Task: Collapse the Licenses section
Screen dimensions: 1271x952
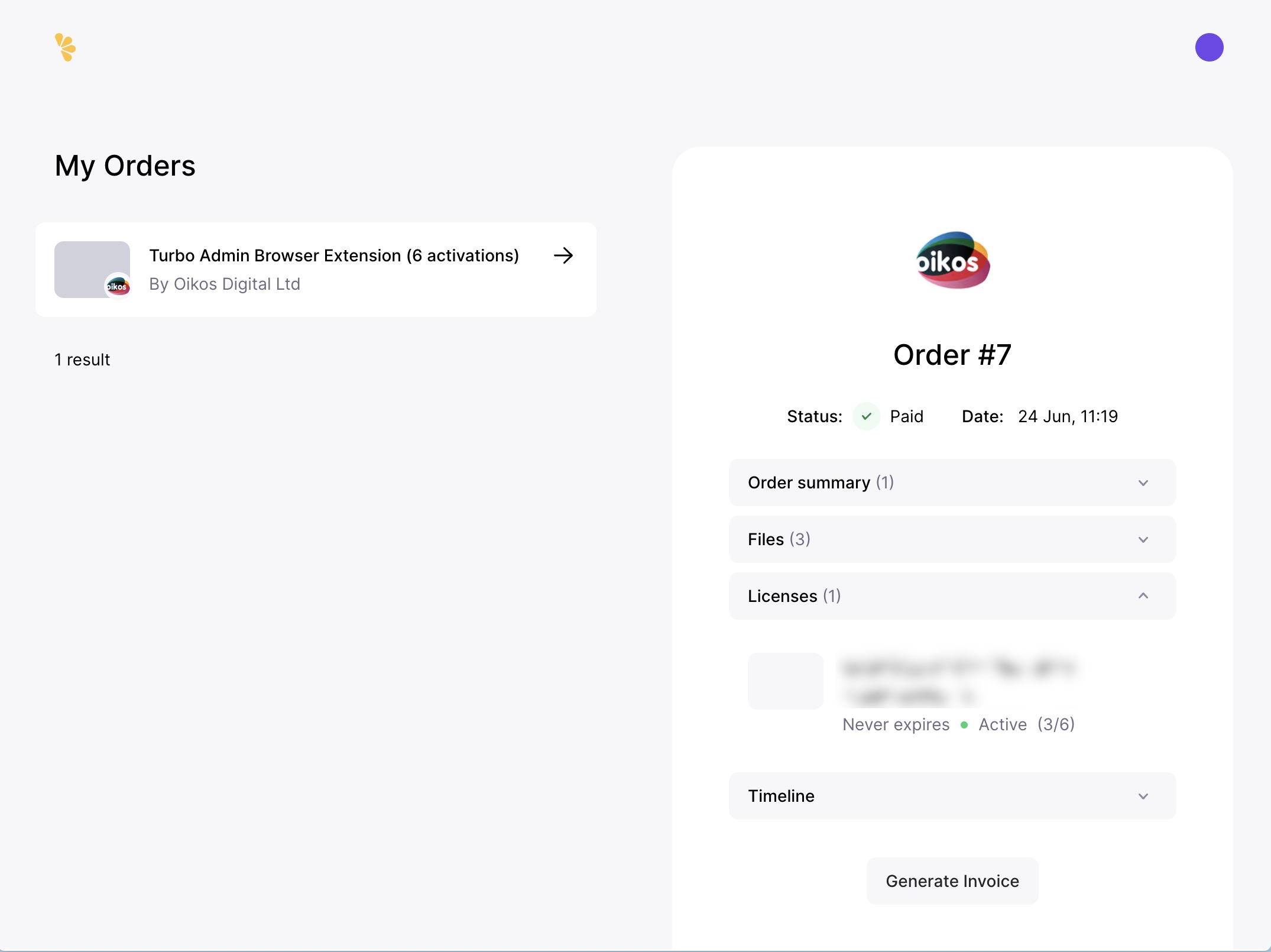Action: (x=952, y=596)
